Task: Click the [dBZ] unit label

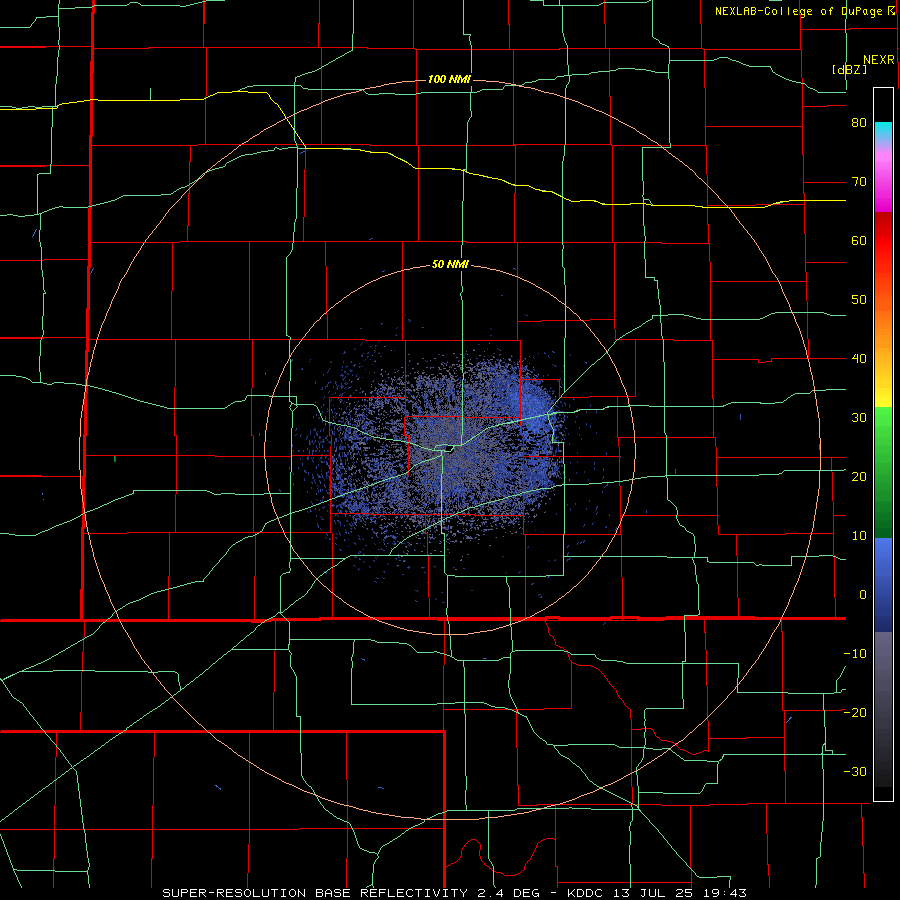Action: (849, 69)
